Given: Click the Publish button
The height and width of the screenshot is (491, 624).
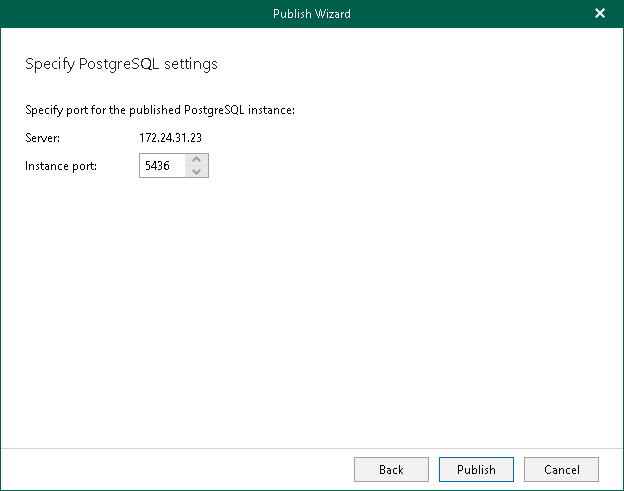Looking at the screenshot, I should (x=476, y=469).
